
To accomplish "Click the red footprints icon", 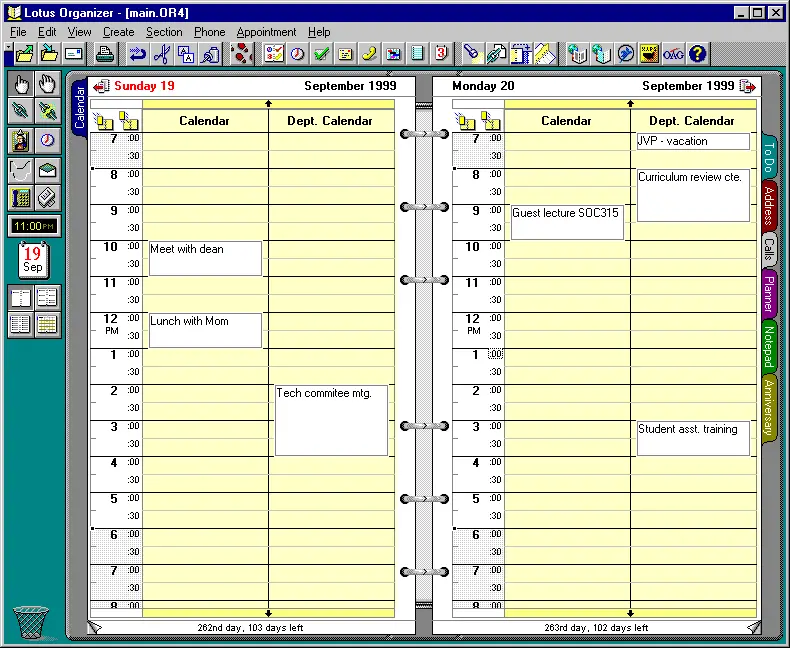I will click(242, 54).
